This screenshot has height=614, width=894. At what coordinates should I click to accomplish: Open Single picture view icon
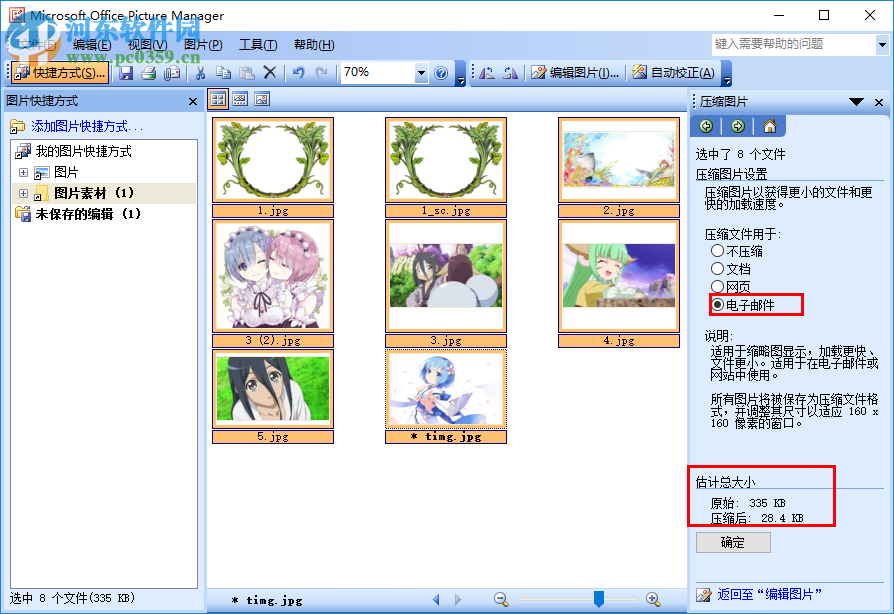click(263, 99)
